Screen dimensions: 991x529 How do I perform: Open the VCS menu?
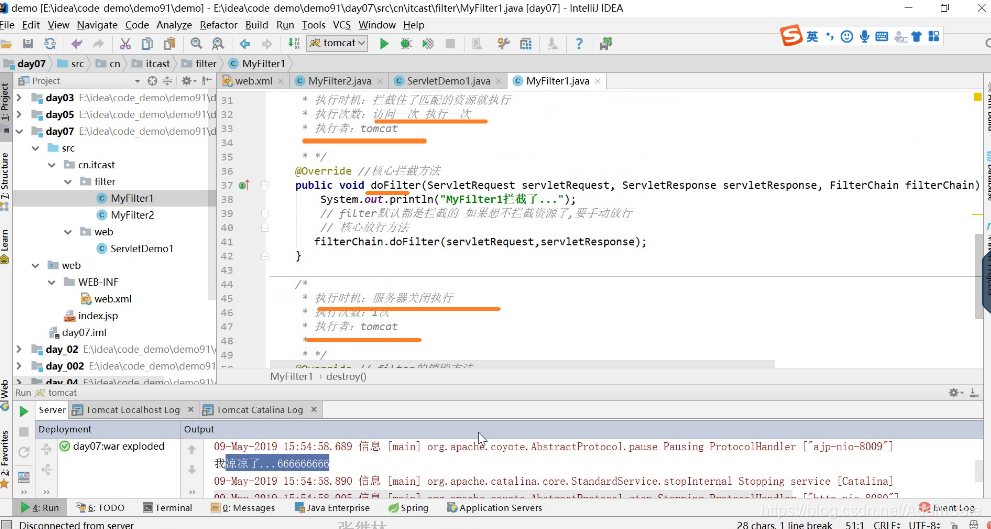[x=342, y=25]
